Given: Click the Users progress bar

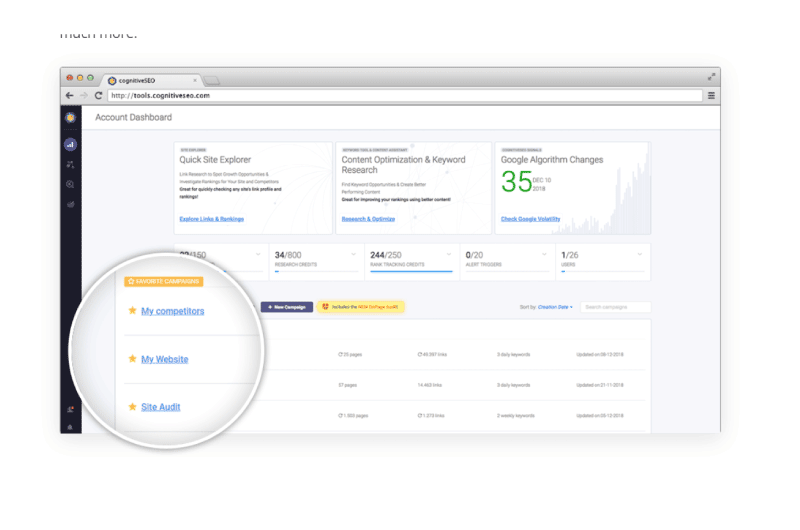Looking at the screenshot, I should (x=603, y=271).
